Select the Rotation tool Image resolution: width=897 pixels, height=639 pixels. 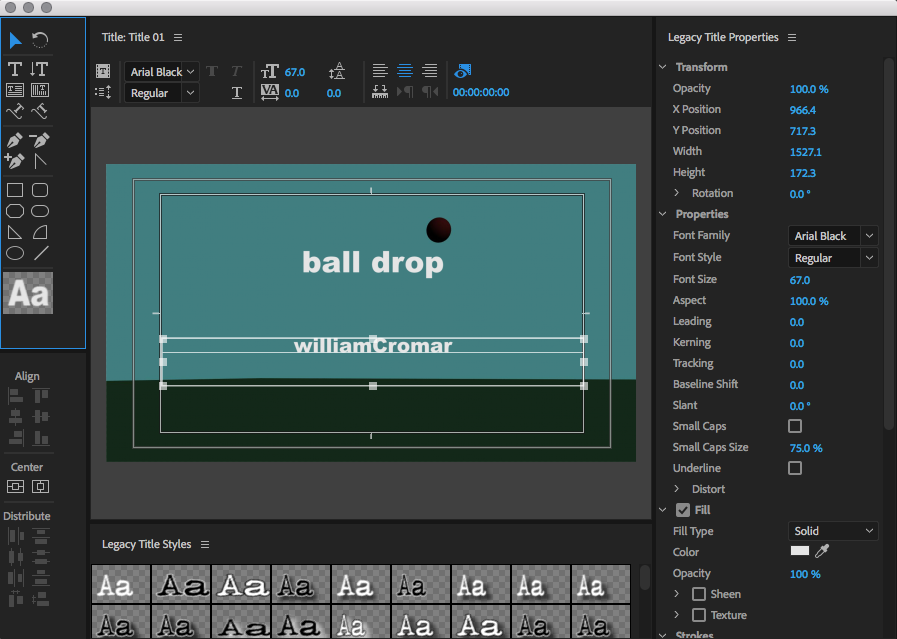[x=40, y=40]
